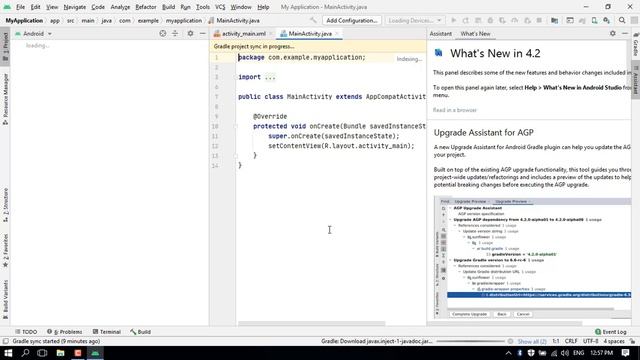Click the taskbar search magnifier
Viewport: 640px width, 360px height.
[x=25, y=353]
